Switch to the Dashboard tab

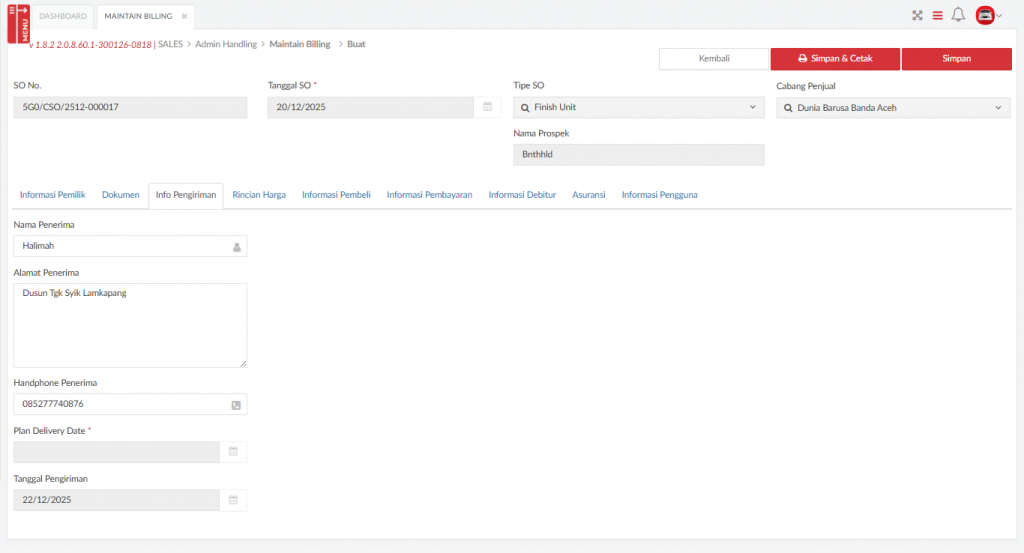pos(62,16)
